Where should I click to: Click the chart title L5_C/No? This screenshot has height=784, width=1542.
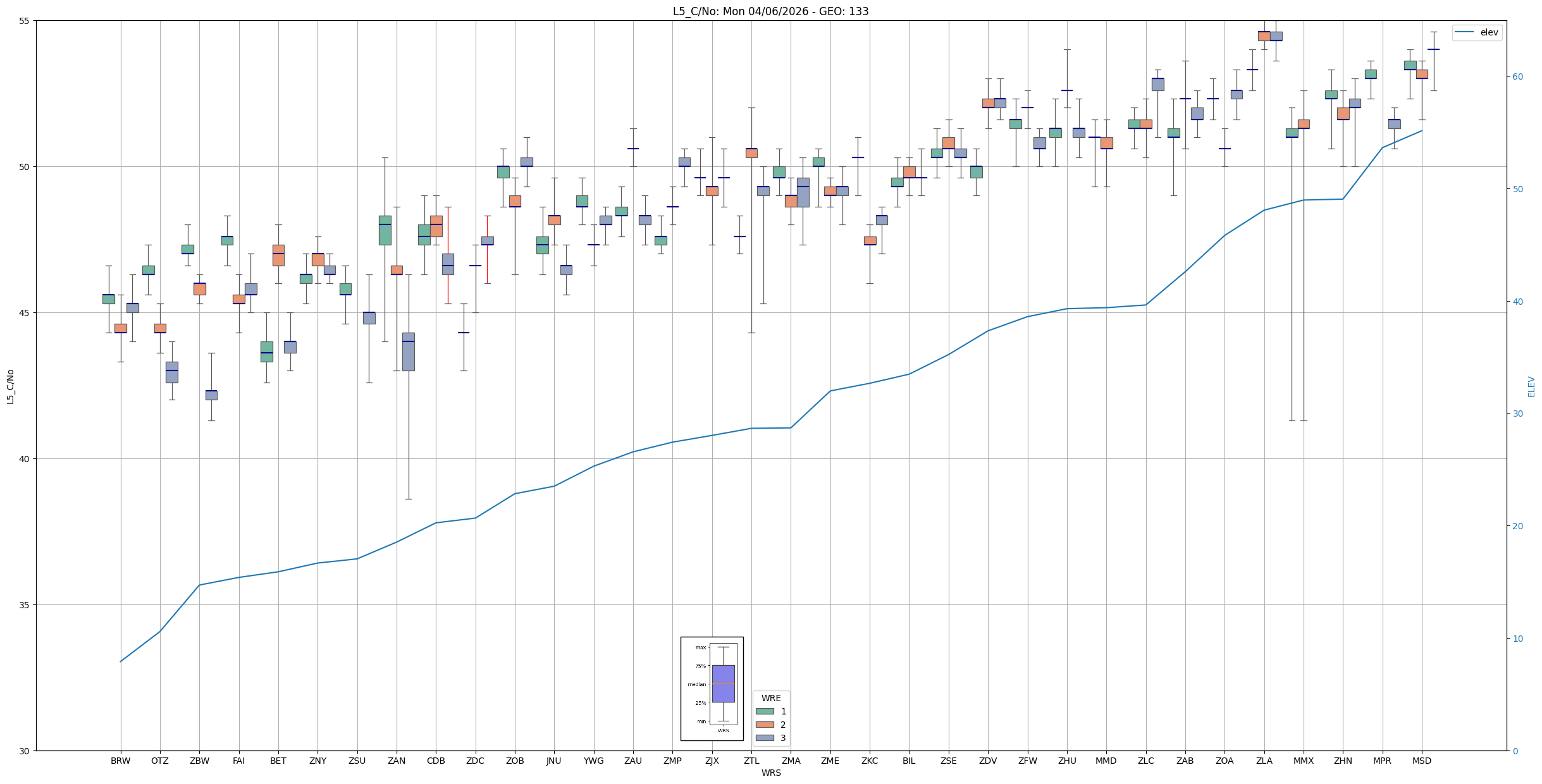pos(770,11)
